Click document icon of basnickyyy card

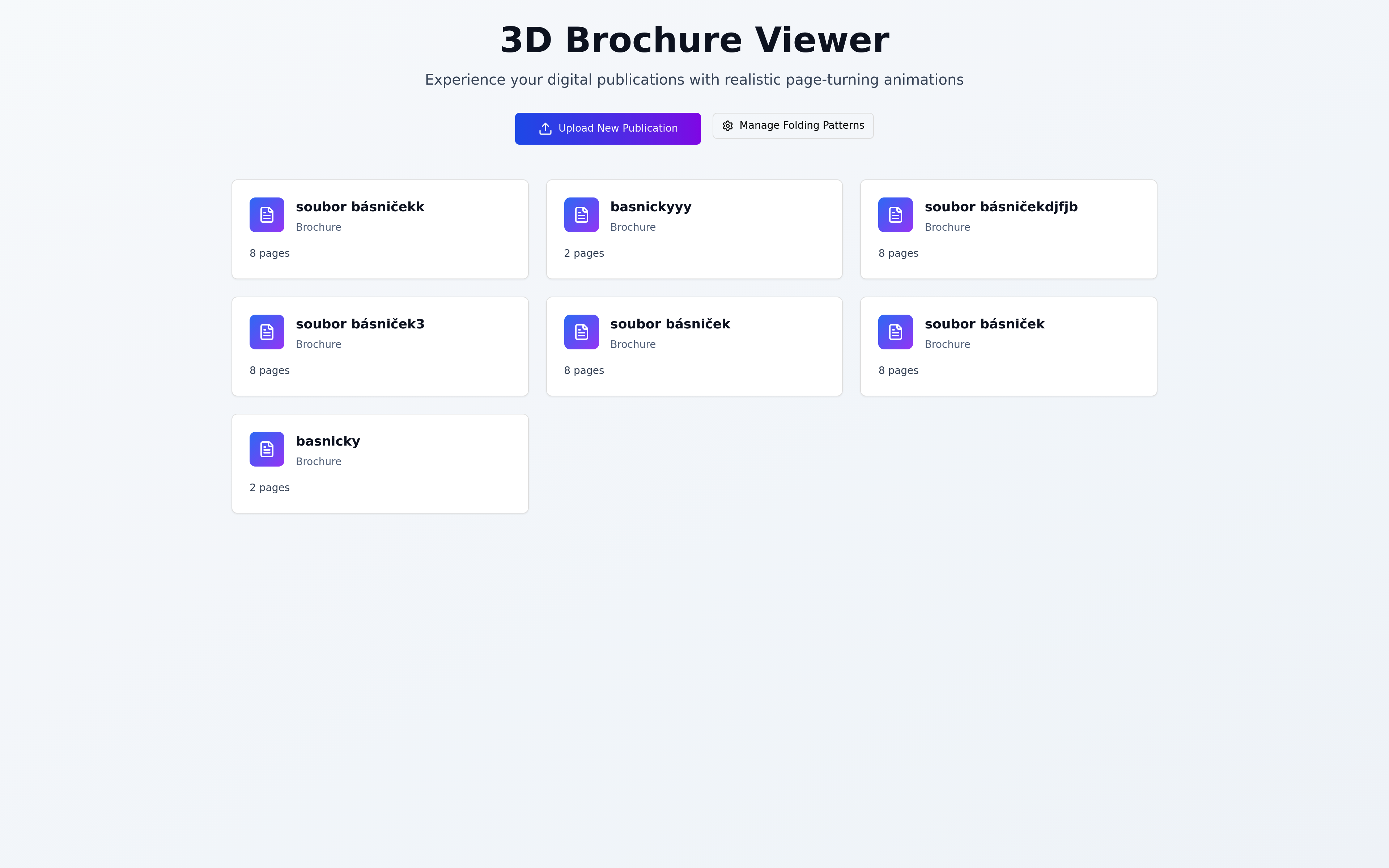pos(581,215)
